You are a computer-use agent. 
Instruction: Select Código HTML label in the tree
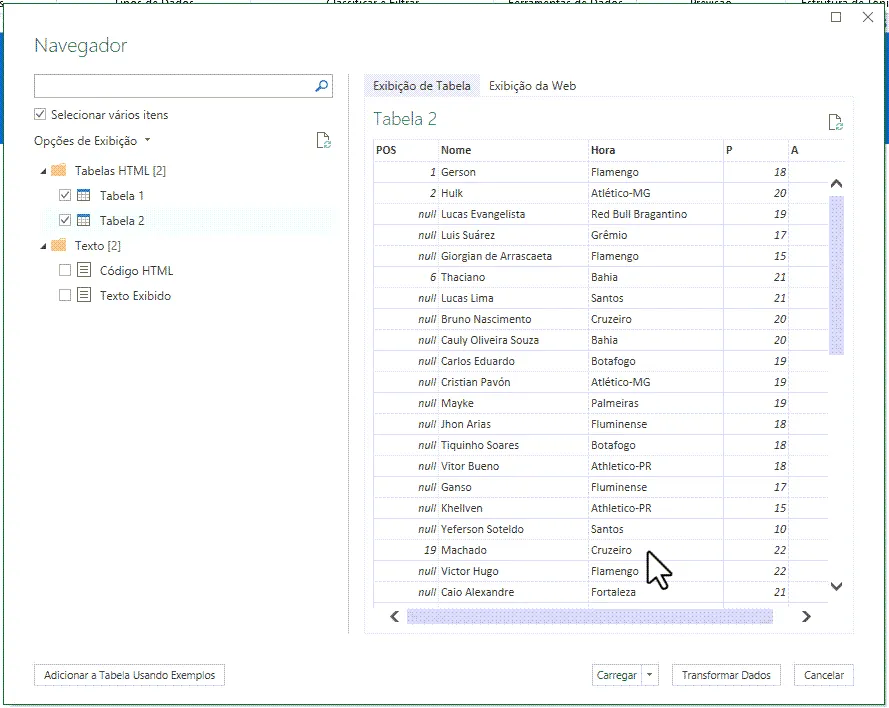click(x=137, y=270)
